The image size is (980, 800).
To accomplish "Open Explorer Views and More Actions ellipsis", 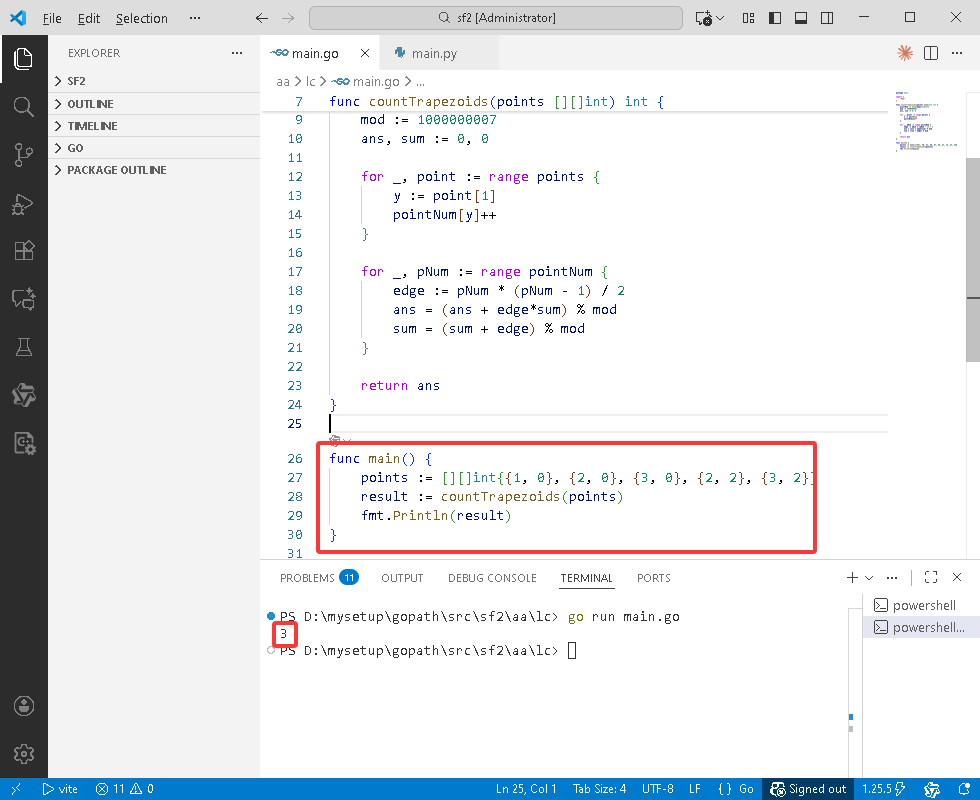I will 237,53.
